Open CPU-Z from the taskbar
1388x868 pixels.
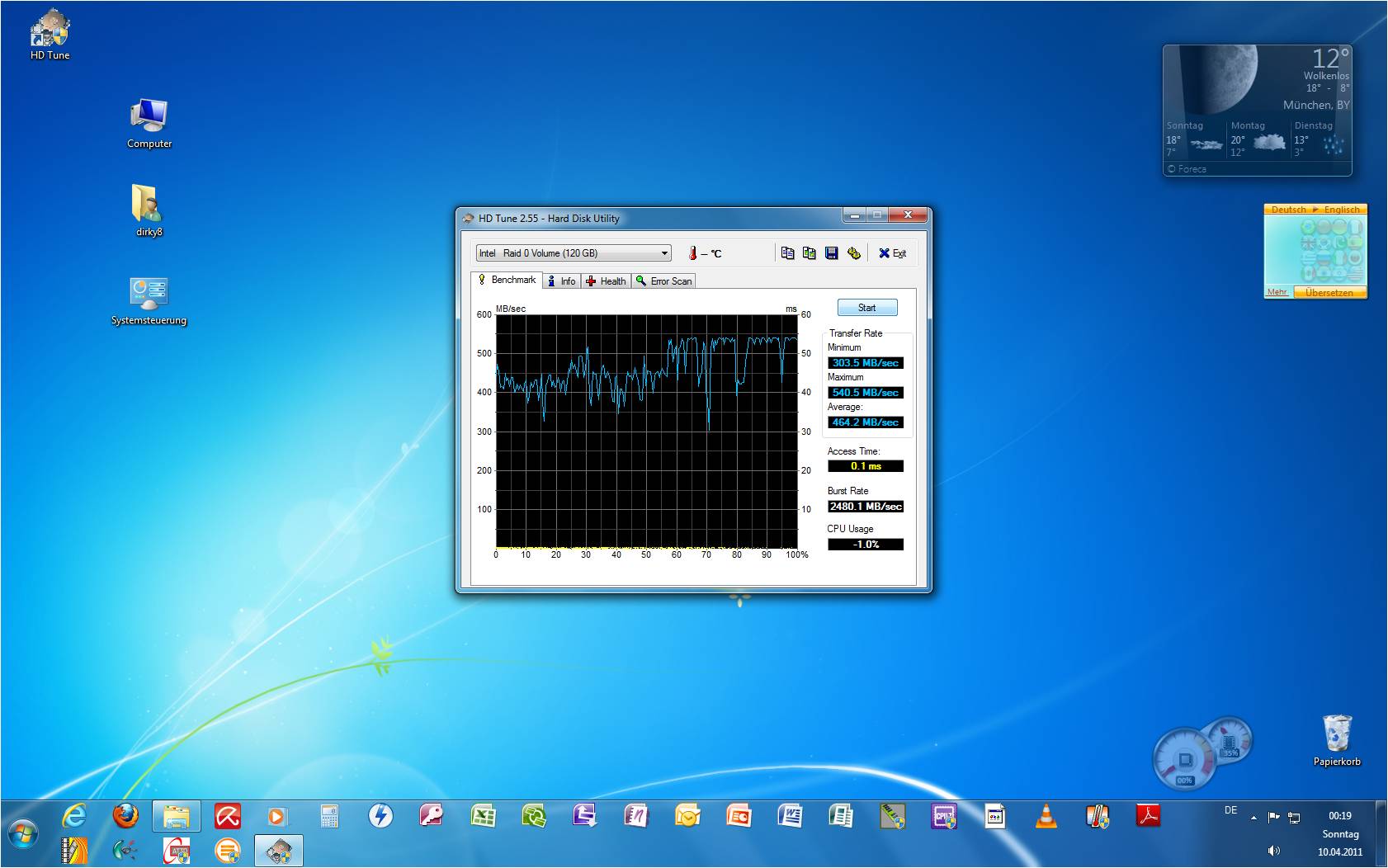943,817
